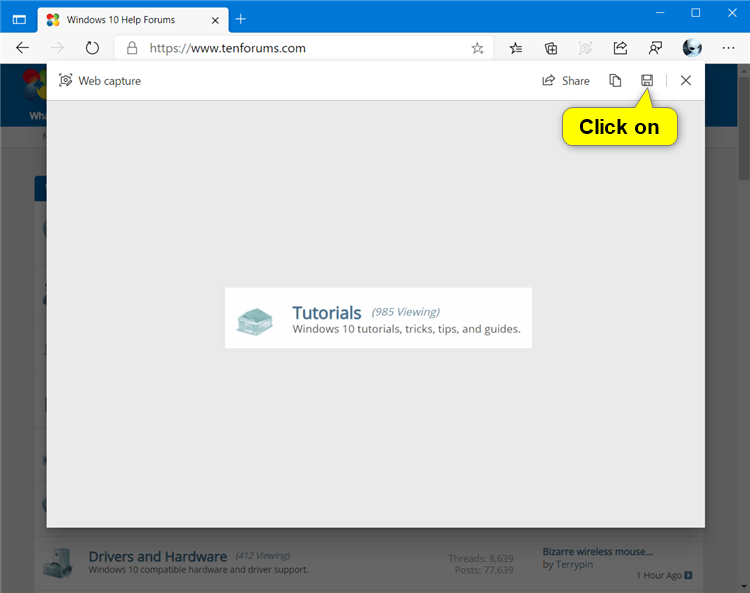
Task: Click the captured Tutorials thumbnail image
Action: pyautogui.click(x=378, y=318)
